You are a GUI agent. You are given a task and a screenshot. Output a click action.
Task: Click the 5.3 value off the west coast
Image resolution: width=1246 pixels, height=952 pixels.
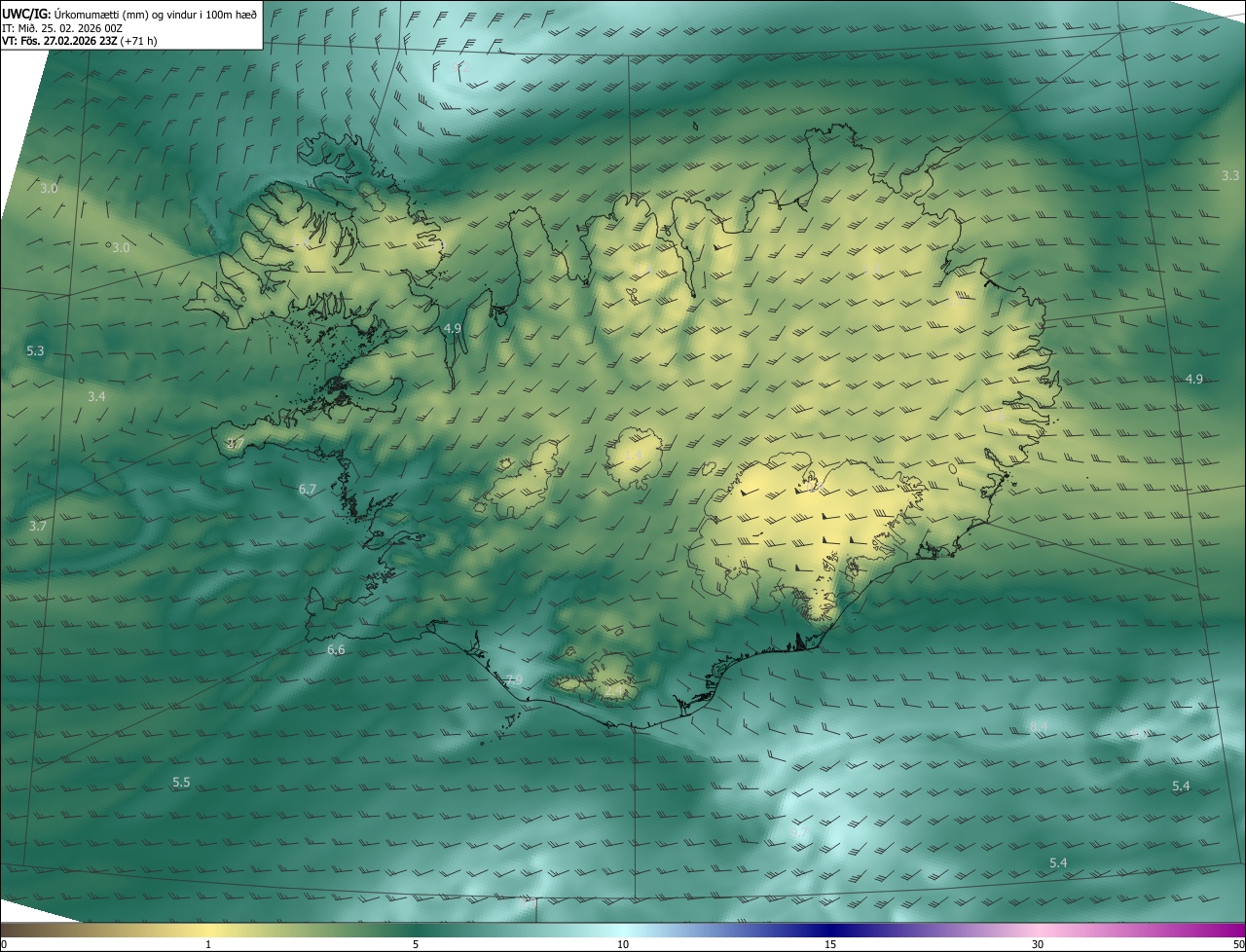(x=35, y=350)
